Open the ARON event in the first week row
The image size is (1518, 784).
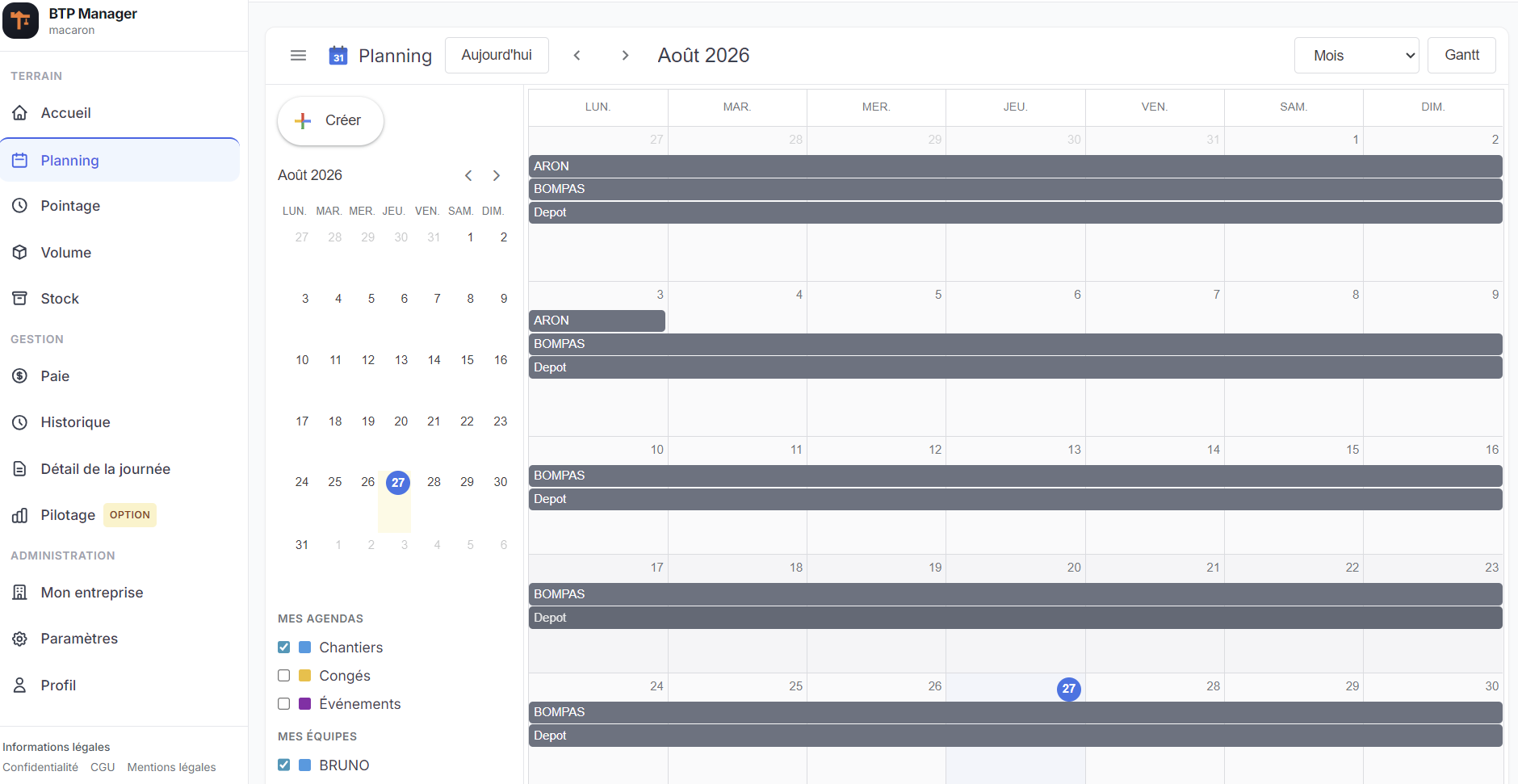1016,166
